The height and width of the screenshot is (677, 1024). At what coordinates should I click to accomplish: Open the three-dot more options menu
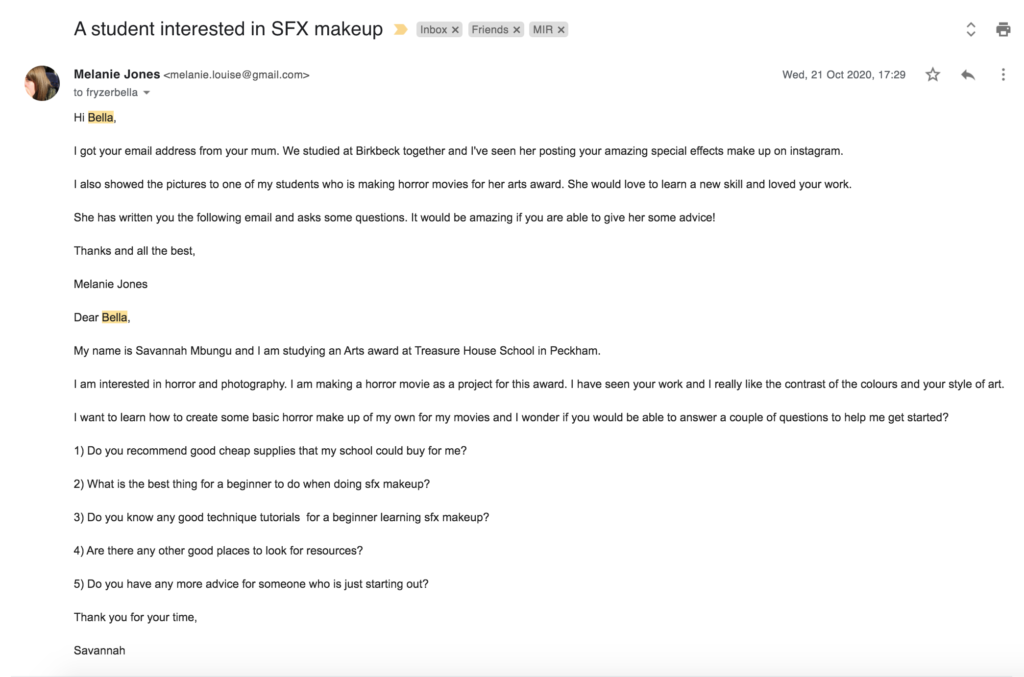tap(1003, 74)
